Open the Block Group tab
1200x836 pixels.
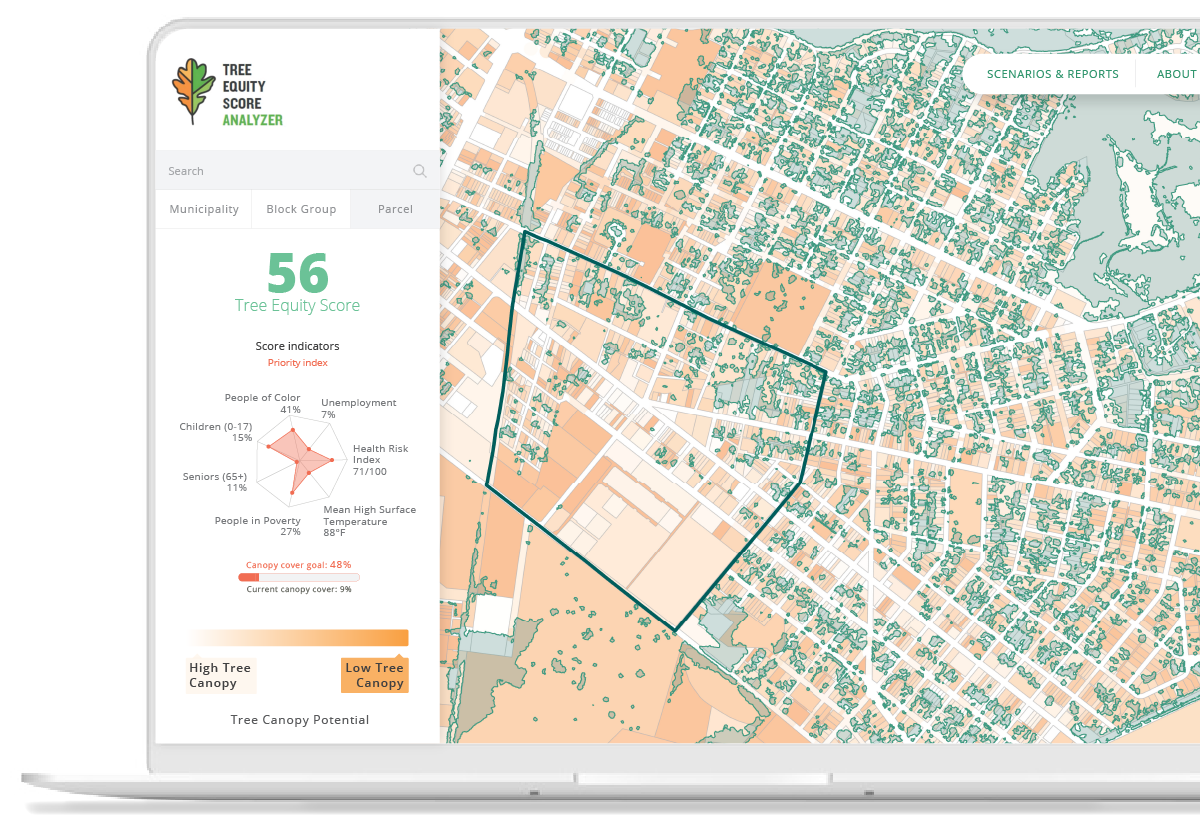(x=301, y=209)
